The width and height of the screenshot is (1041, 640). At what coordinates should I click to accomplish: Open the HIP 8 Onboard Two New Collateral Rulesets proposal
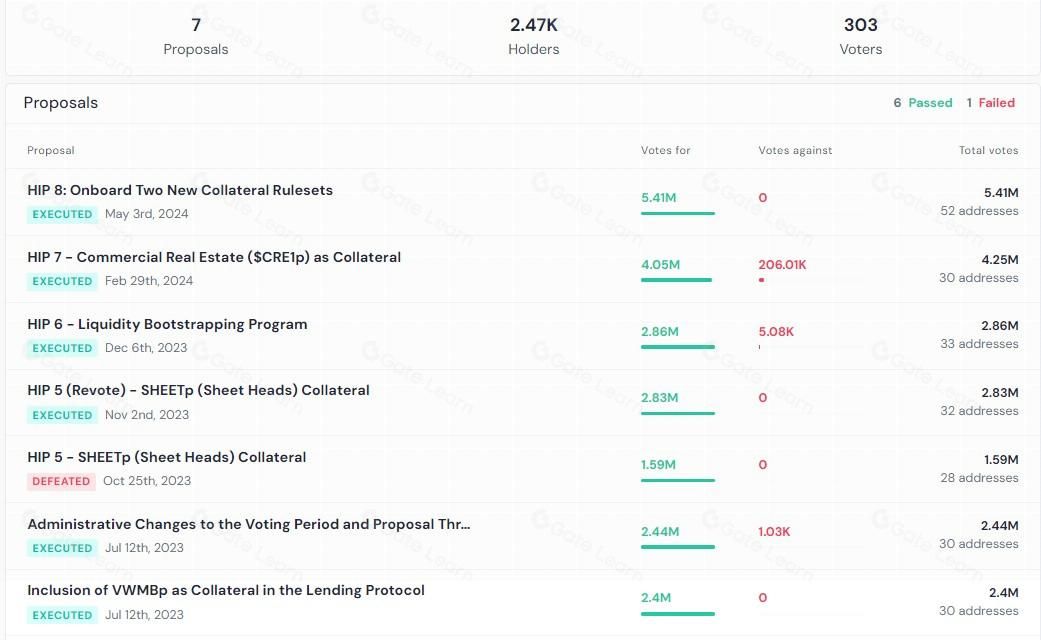click(x=180, y=190)
